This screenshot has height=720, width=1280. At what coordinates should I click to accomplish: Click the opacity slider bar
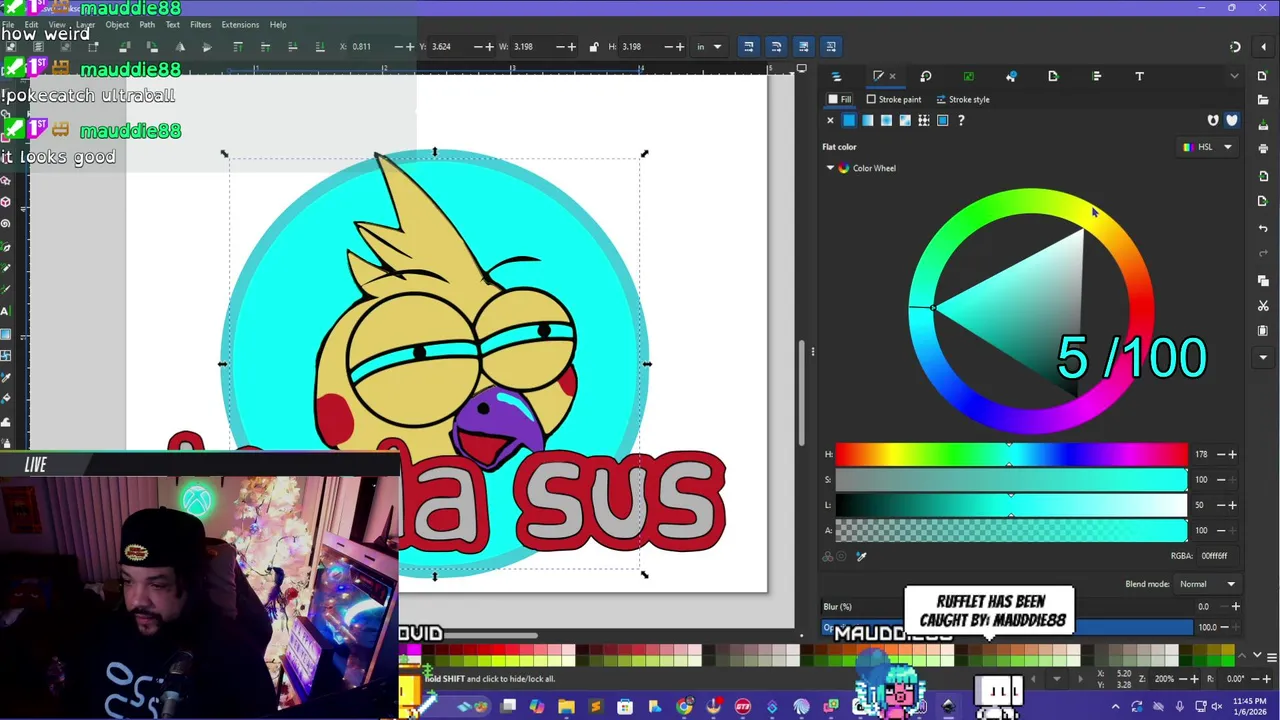(1008, 627)
